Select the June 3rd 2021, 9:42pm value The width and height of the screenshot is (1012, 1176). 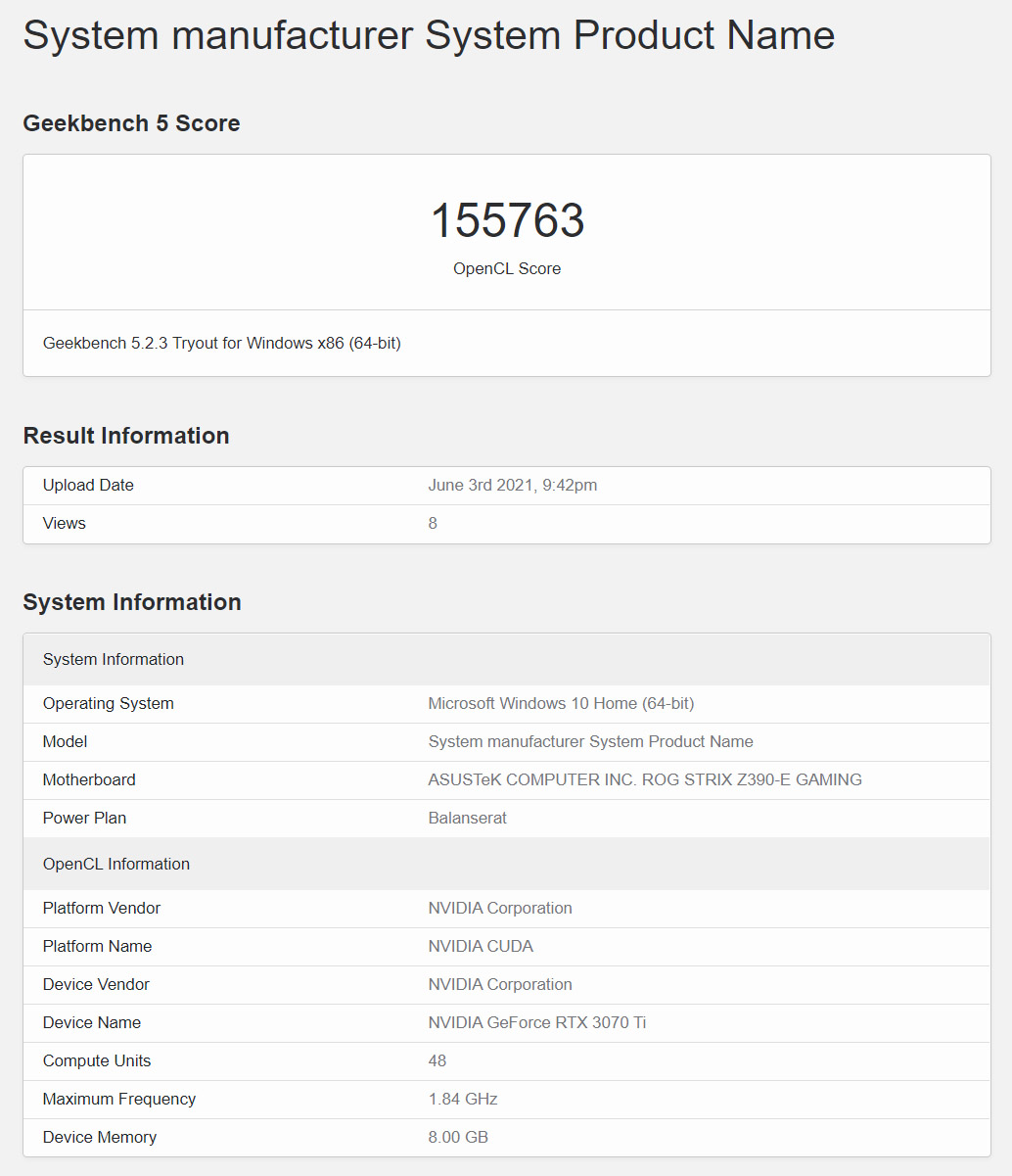(513, 485)
